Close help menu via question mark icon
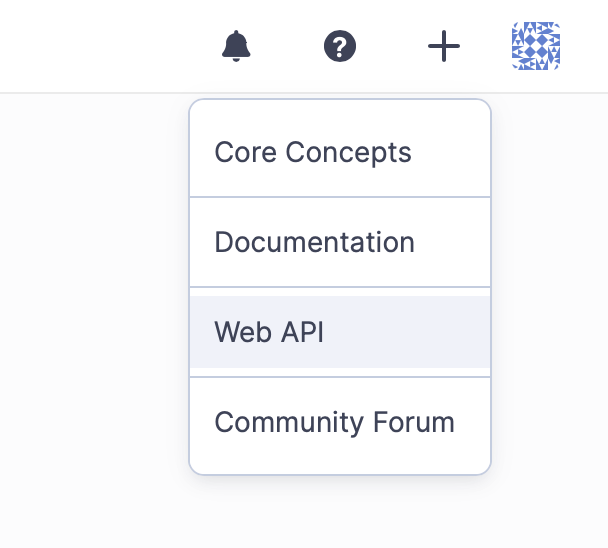The image size is (608, 548). tap(340, 46)
